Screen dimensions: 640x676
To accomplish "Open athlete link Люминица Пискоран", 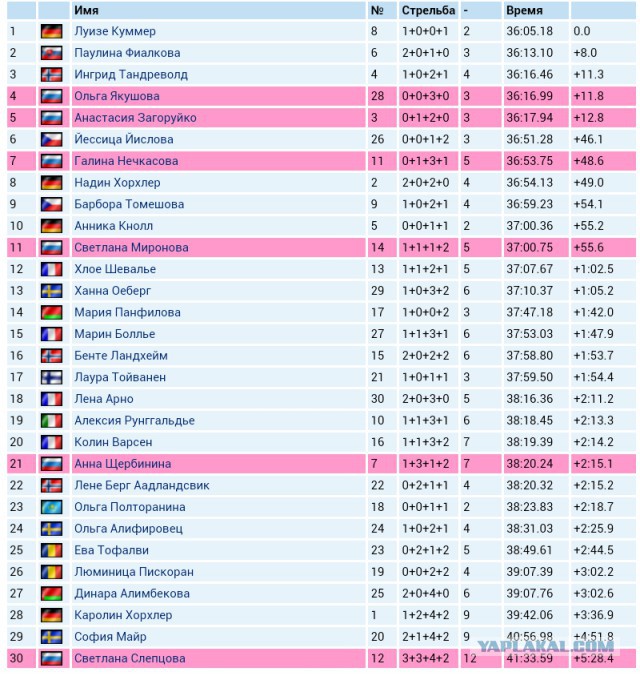I will click(x=134, y=572).
